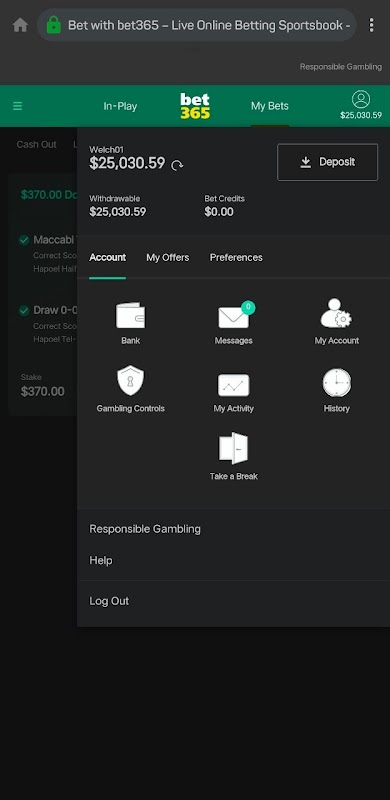The width and height of the screenshot is (390, 800).
Task: Select Take a Break door icon
Action: [234, 448]
